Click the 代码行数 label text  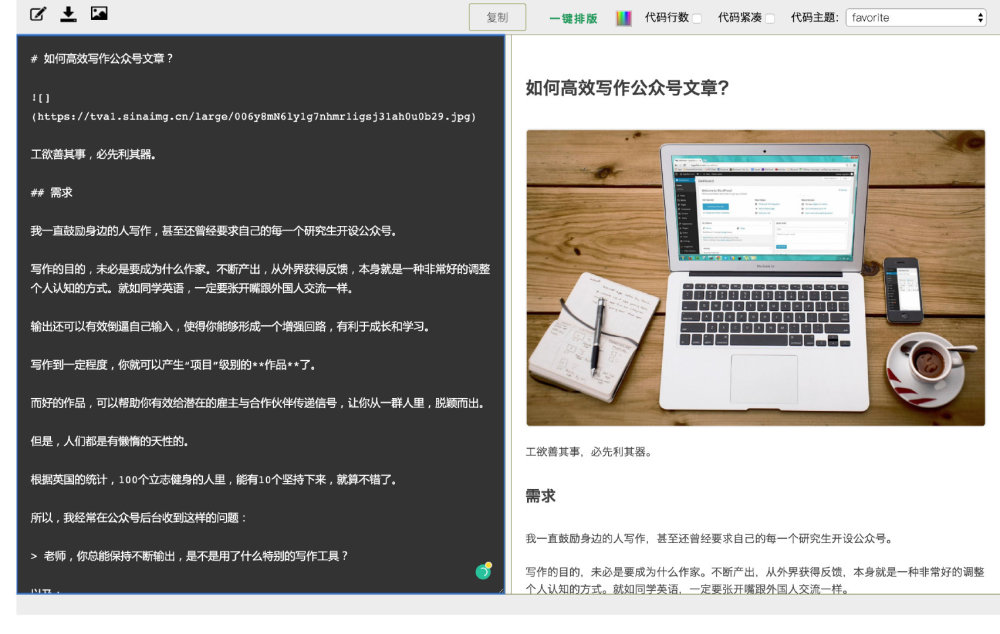(x=666, y=18)
